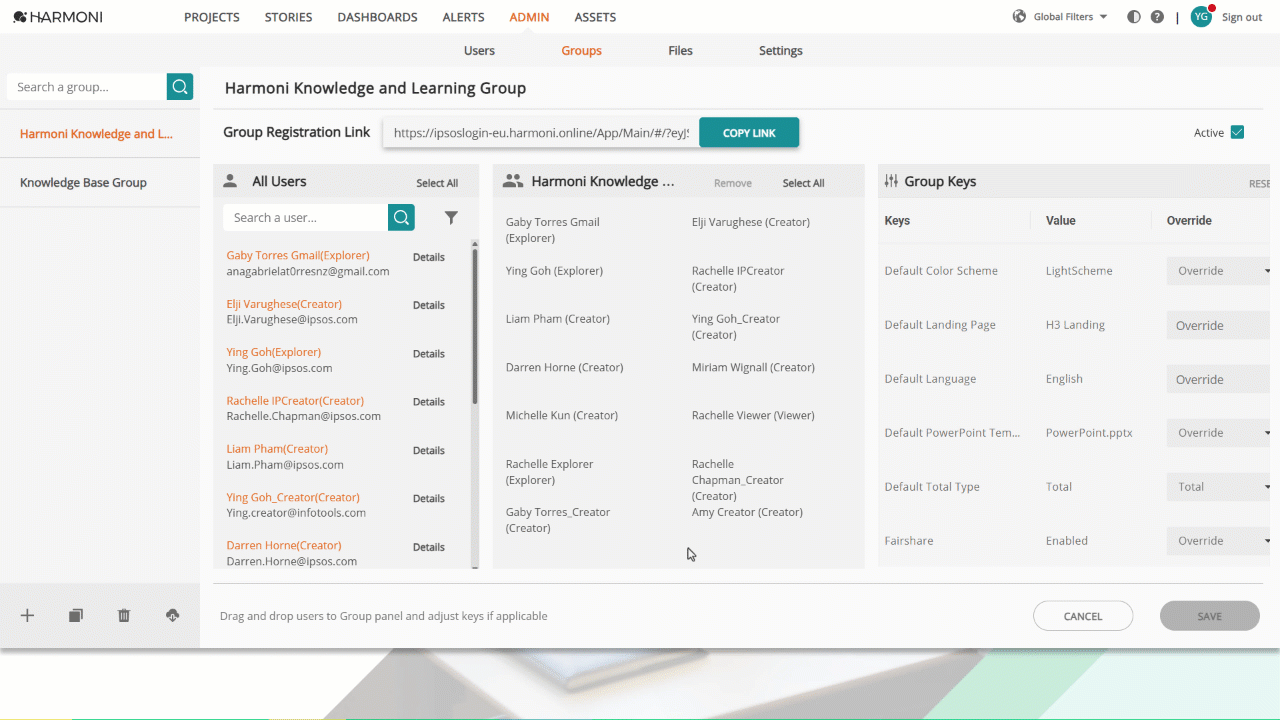Open the ADMIN menu
Screen dimensions: 1280x720
529,17
